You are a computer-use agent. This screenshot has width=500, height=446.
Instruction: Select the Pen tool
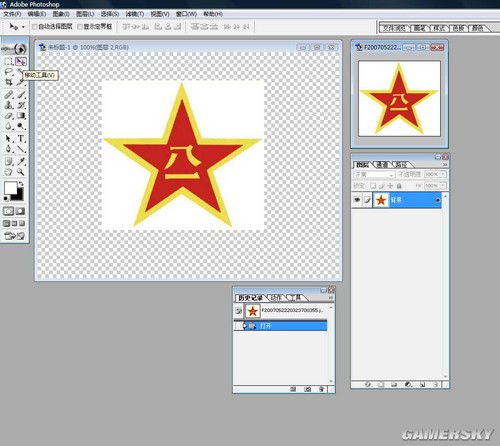coord(8,149)
